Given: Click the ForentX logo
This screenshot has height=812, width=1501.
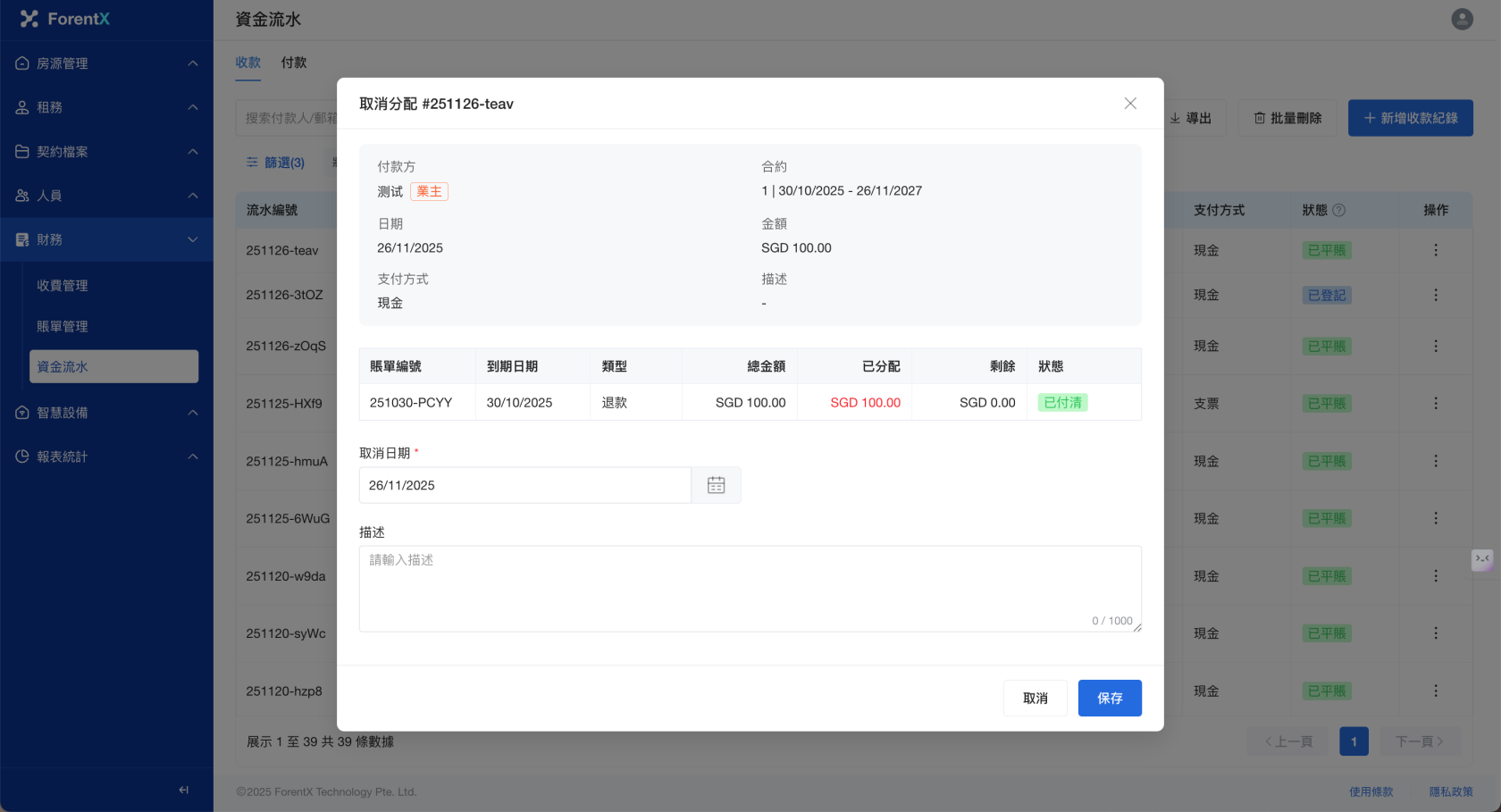Looking at the screenshot, I should (x=65, y=19).
